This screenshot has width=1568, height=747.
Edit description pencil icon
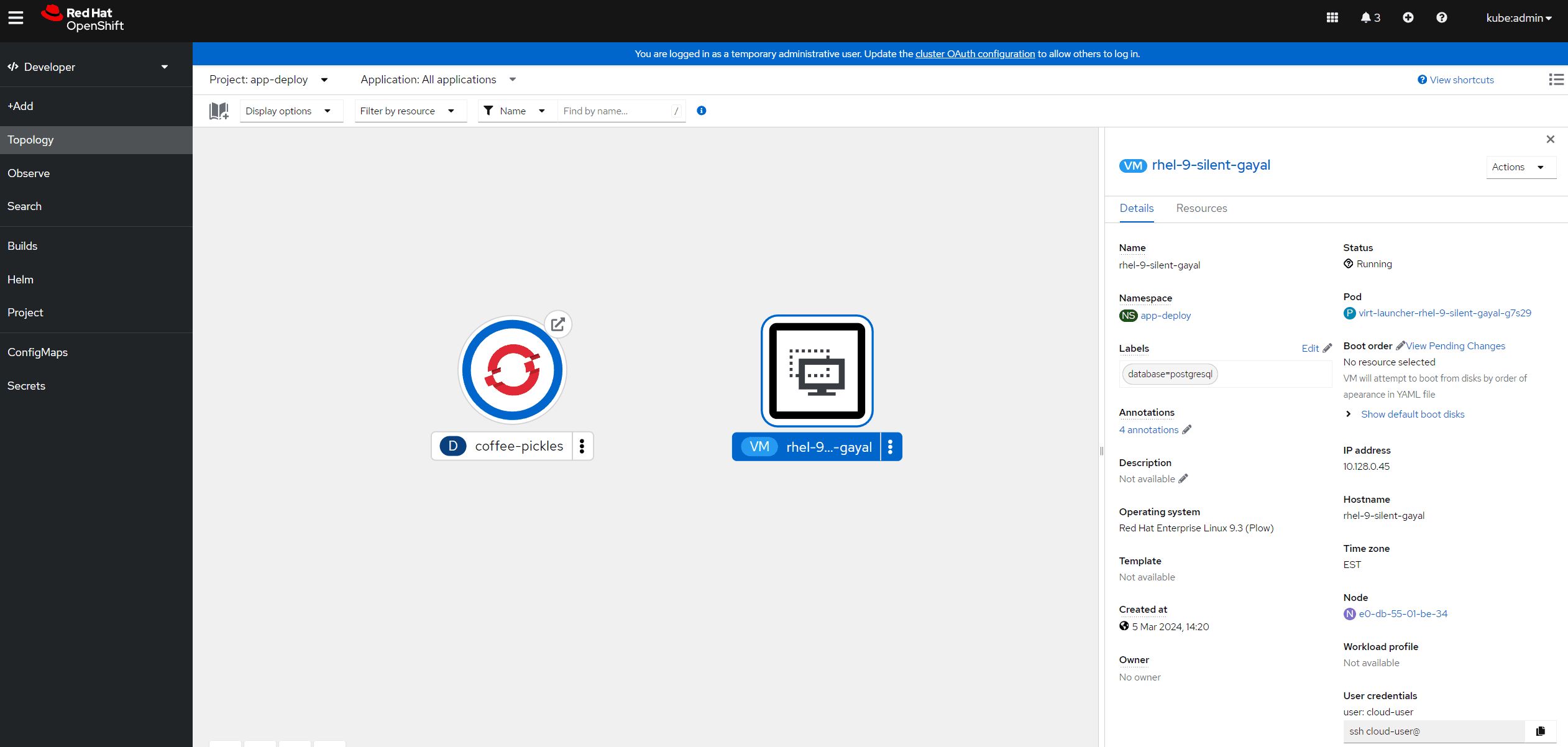[1183, 479]
